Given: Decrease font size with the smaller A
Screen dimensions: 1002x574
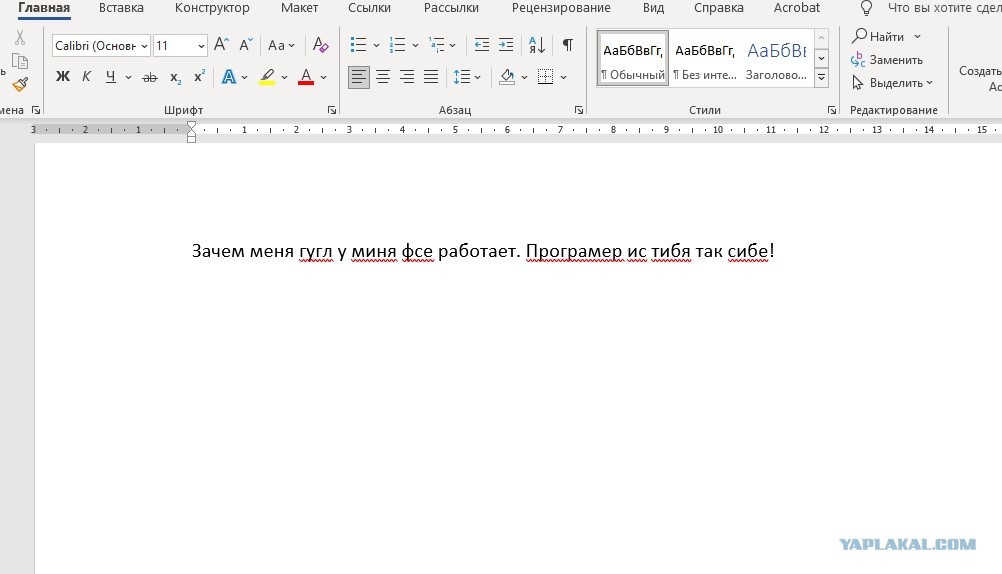Looking at the screenshot, I should click(245, 45).
